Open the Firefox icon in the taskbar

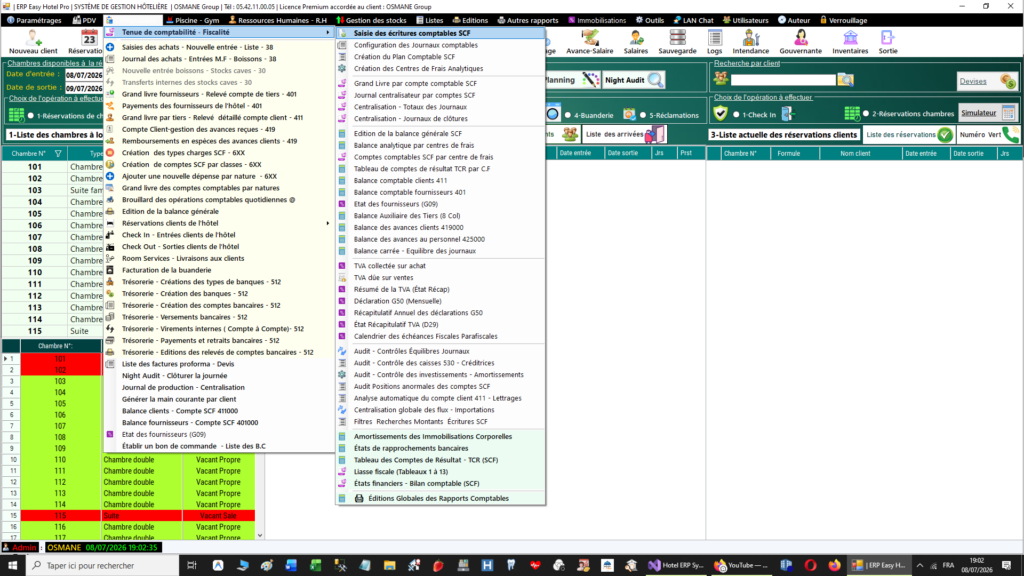pos(835,566)
